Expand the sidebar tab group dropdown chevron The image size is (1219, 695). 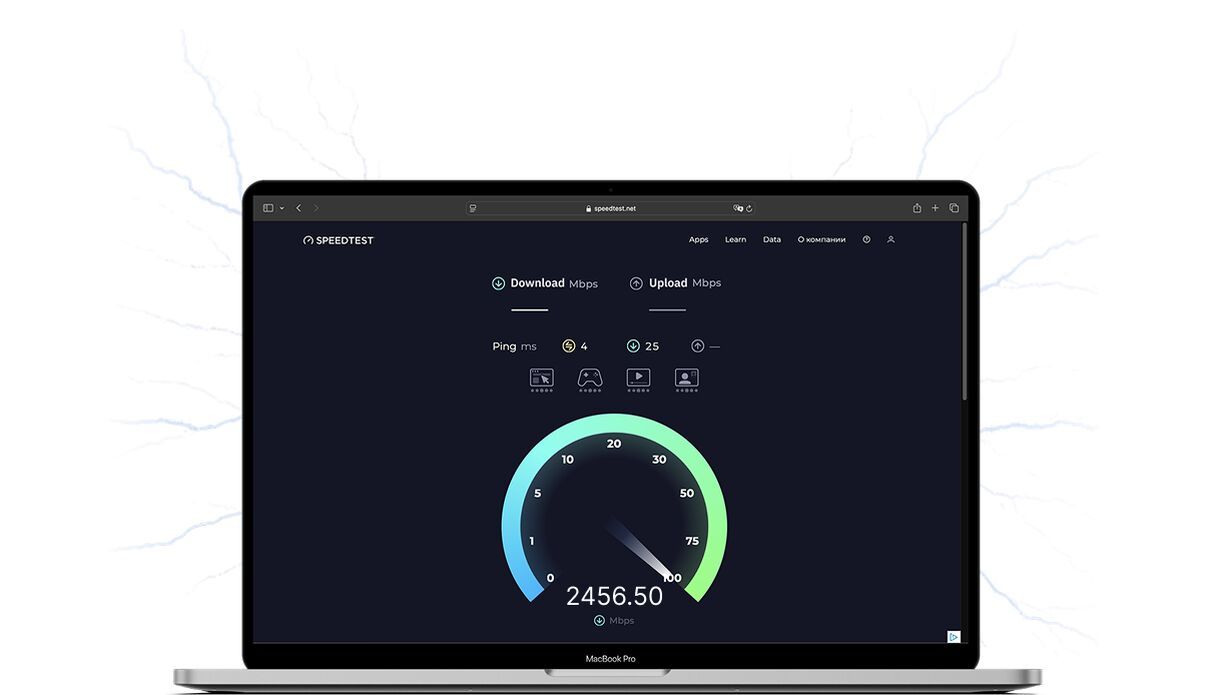coord(282,208)
